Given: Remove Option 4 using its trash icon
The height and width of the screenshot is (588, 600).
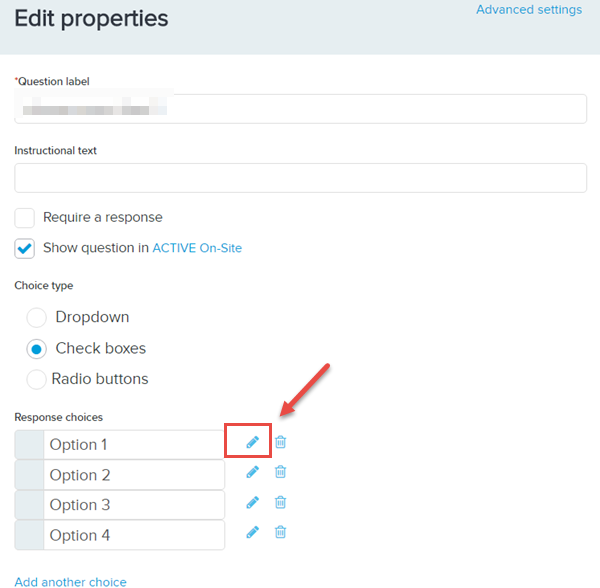Looking at the screenshot, I should (281, 532).
